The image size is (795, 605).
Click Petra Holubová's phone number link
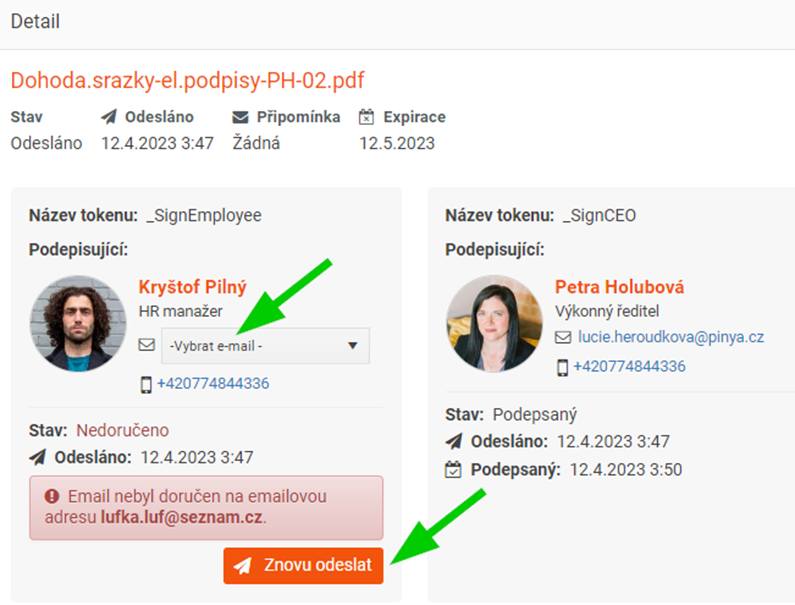[629, 366]
